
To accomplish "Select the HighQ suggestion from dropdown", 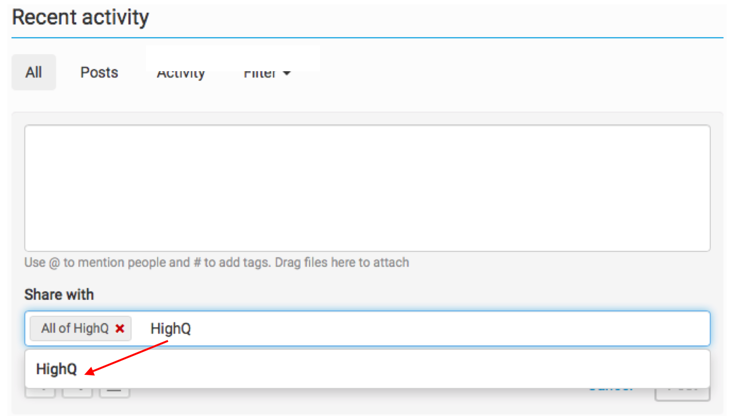I will pos(57,369).
